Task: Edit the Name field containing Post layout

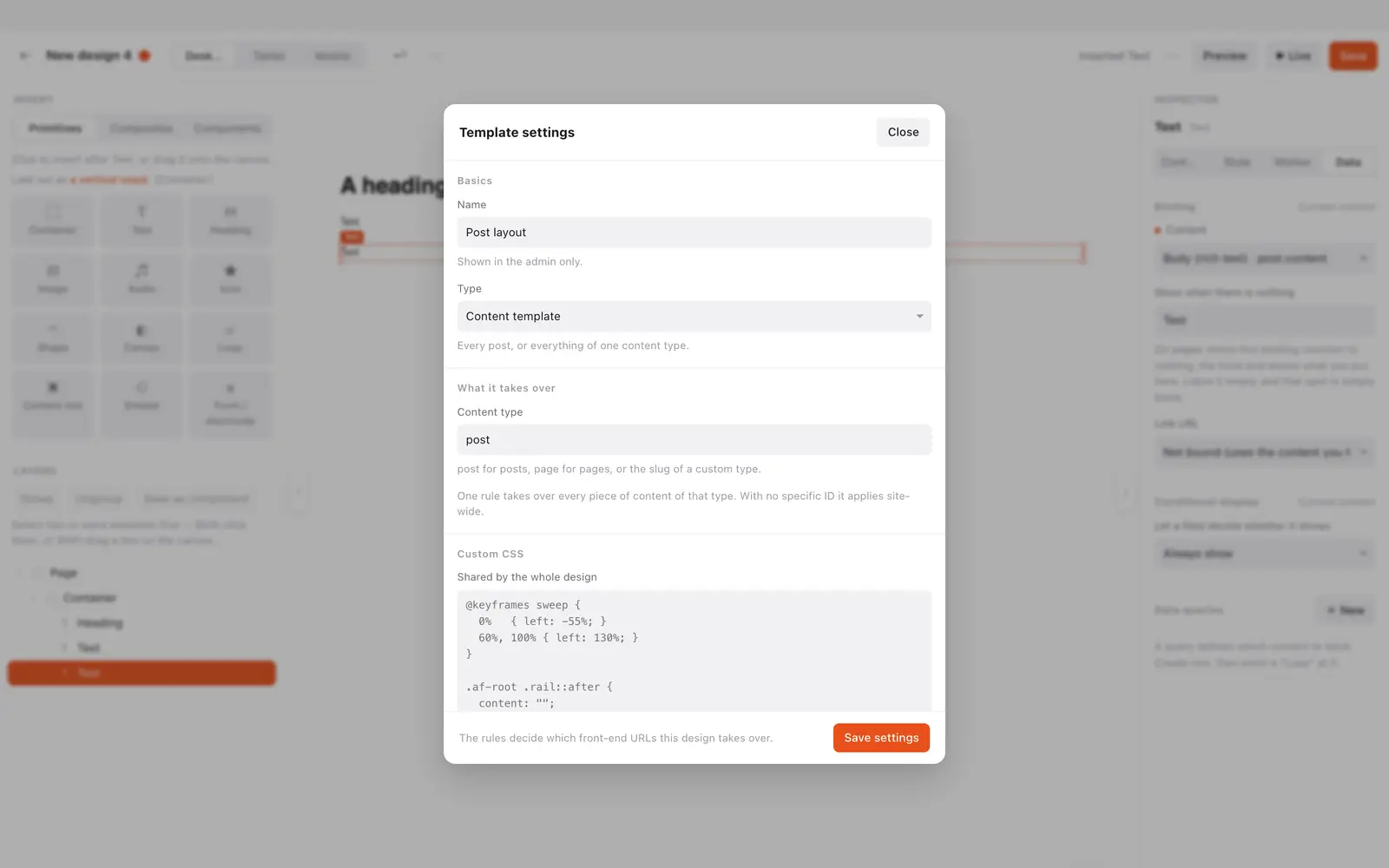Action: coord(694,233)
